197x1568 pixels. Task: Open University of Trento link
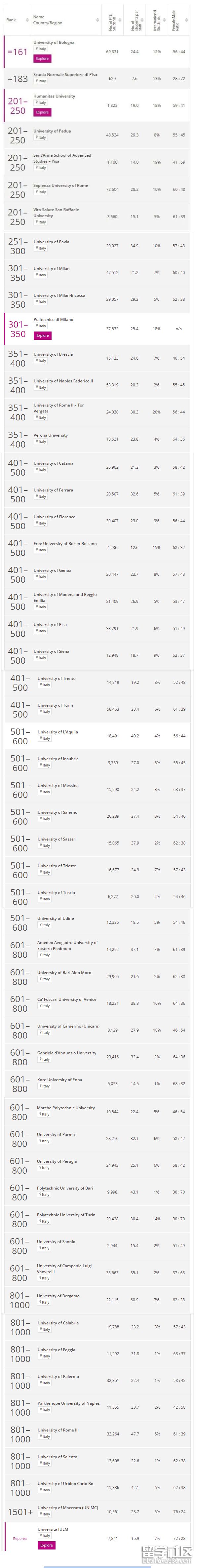57,678
